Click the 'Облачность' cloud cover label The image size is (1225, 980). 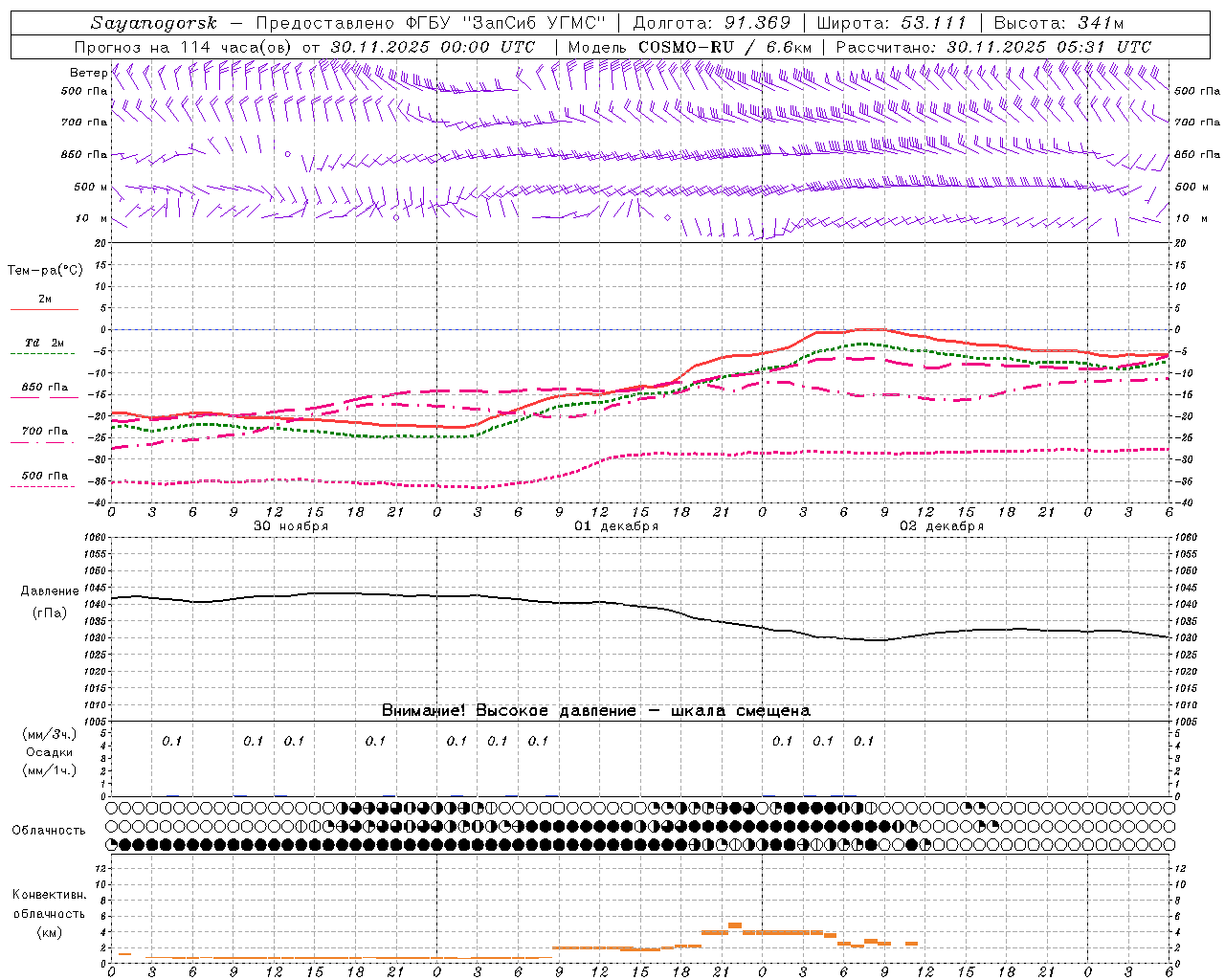point(49,831)
